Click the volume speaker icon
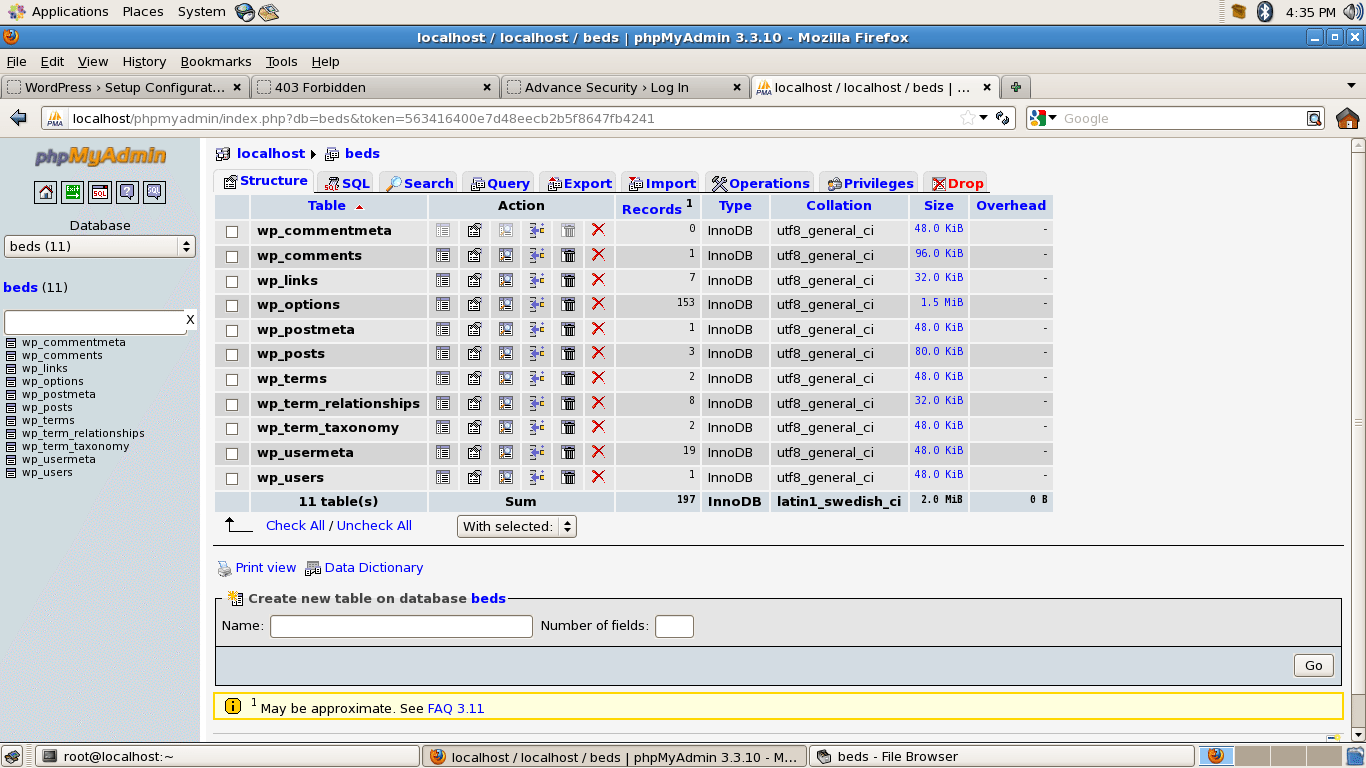The image size is (1366, 768). click(x=1352, y=12)
